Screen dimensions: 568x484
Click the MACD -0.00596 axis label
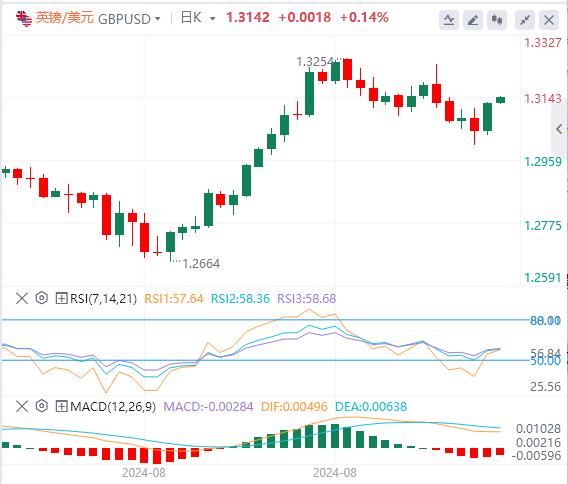click(536, 456)
